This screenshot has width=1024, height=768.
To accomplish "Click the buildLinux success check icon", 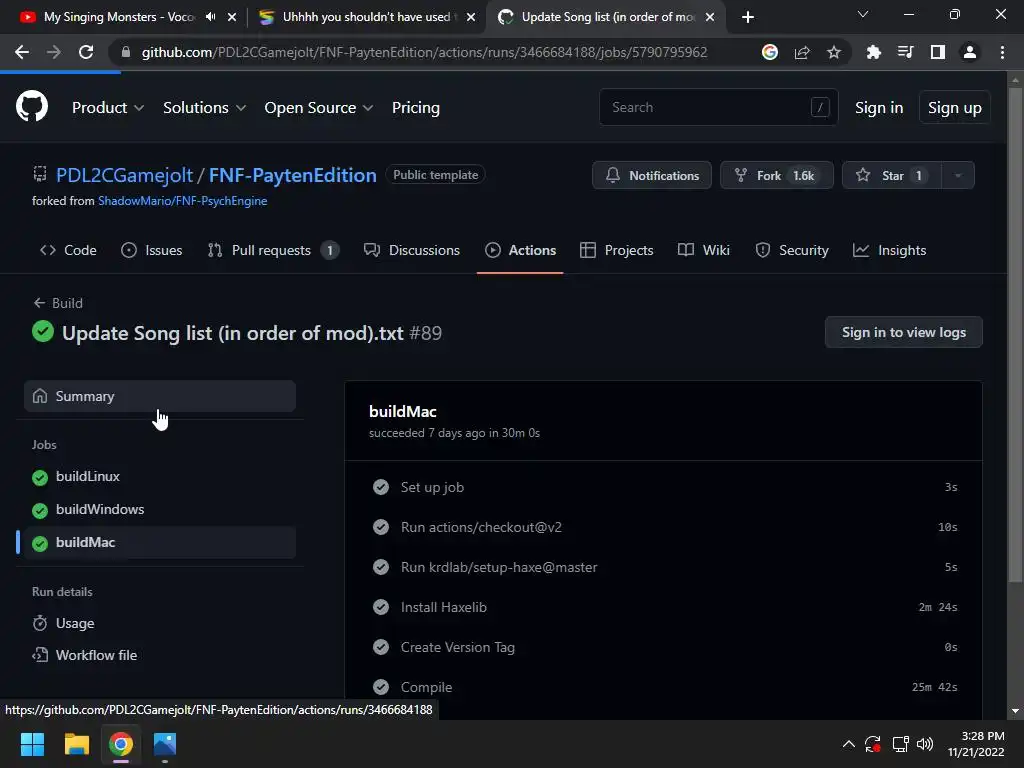I will click(x=40, y=477).
